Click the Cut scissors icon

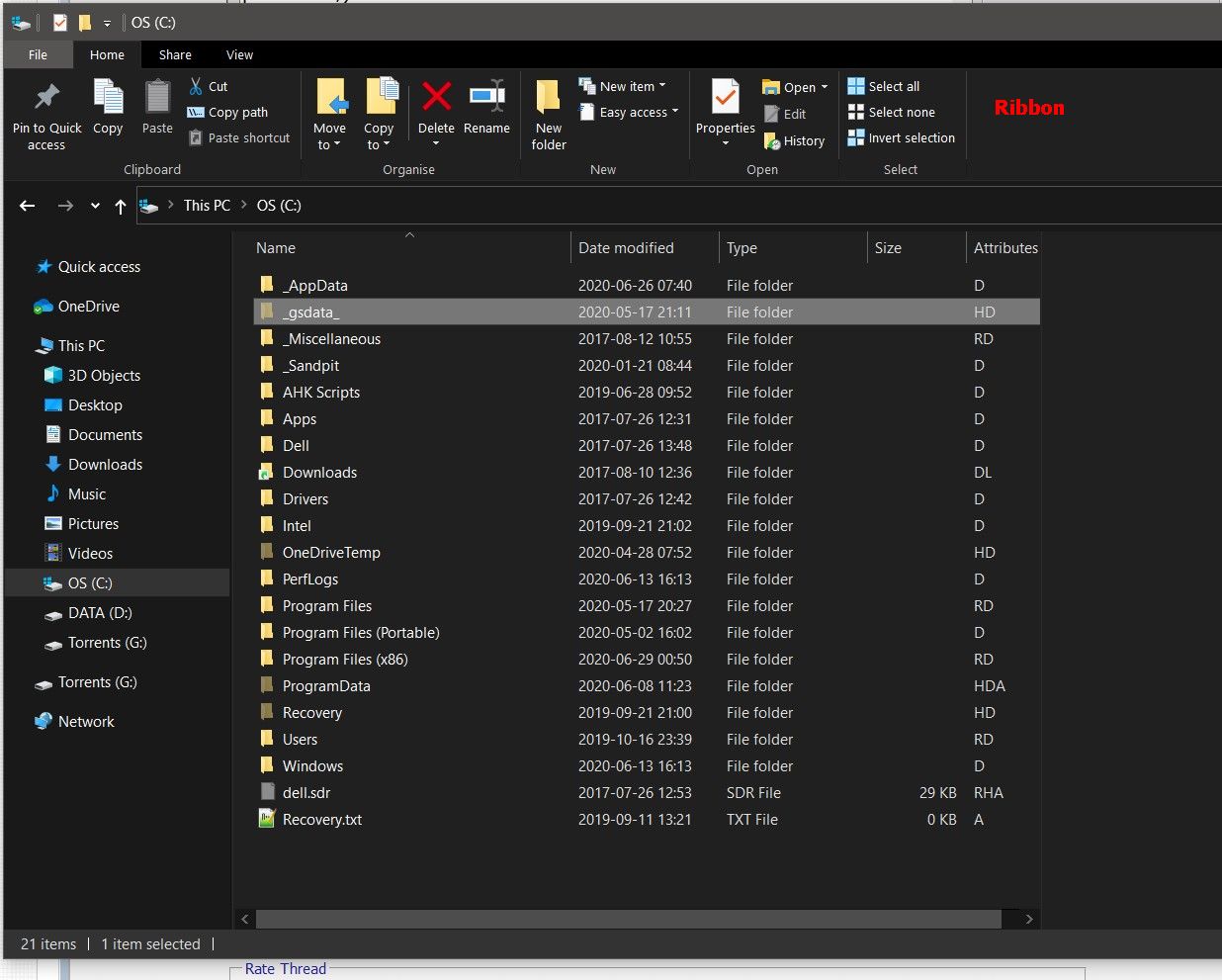[197, 86]
